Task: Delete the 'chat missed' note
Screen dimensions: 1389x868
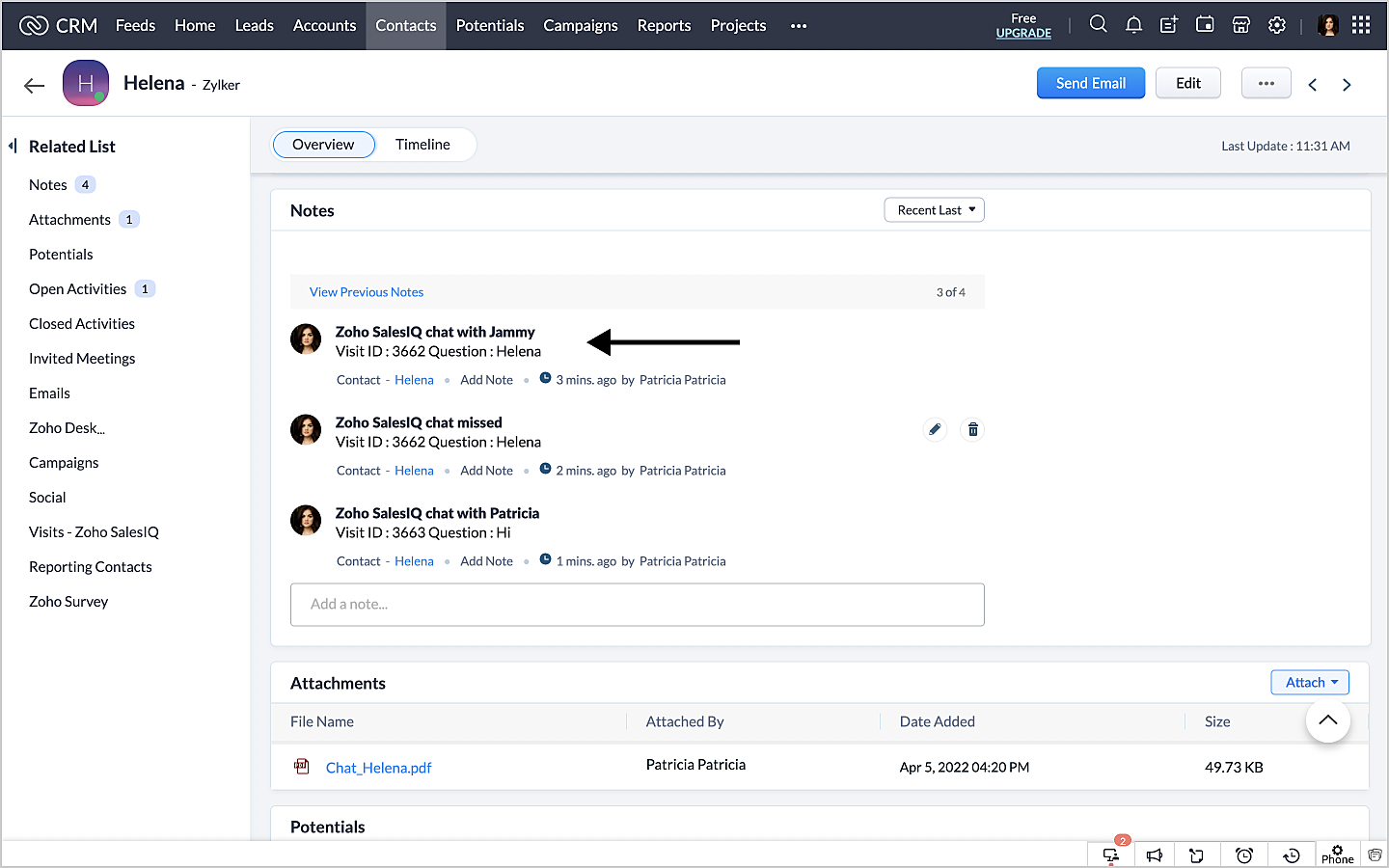Action: click(973, 429)
